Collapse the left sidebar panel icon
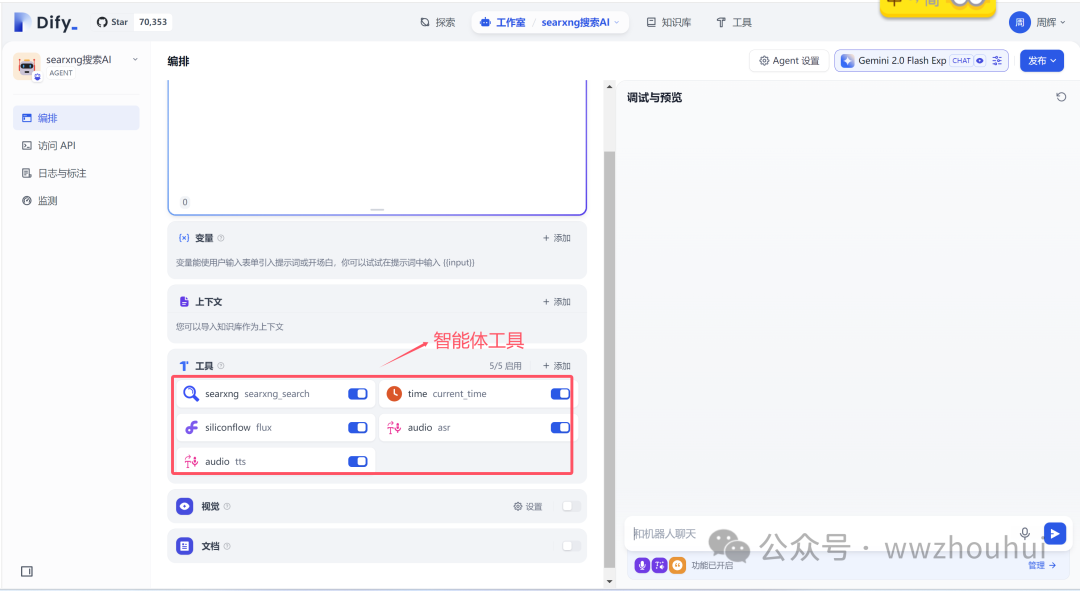The height and width of the screenshot is (591, 1080). click(x=27, y=571)
